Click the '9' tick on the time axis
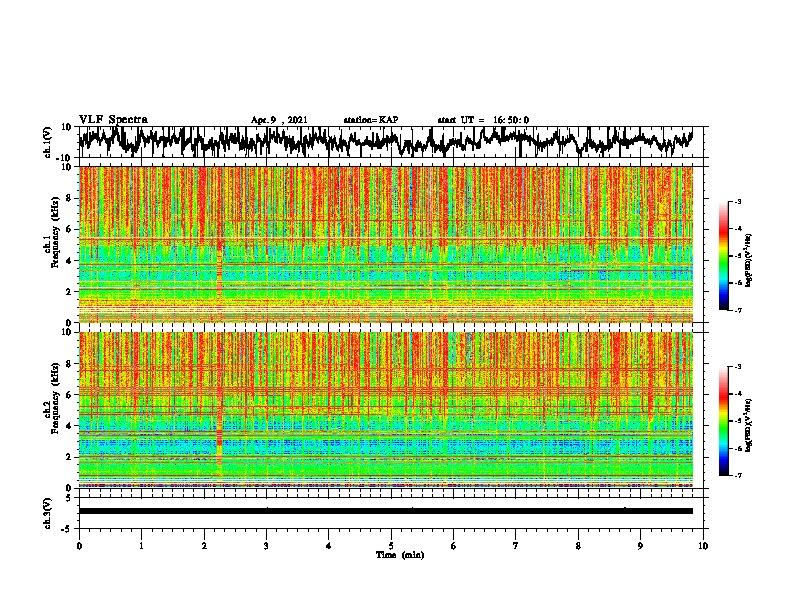 pos(640,546)
